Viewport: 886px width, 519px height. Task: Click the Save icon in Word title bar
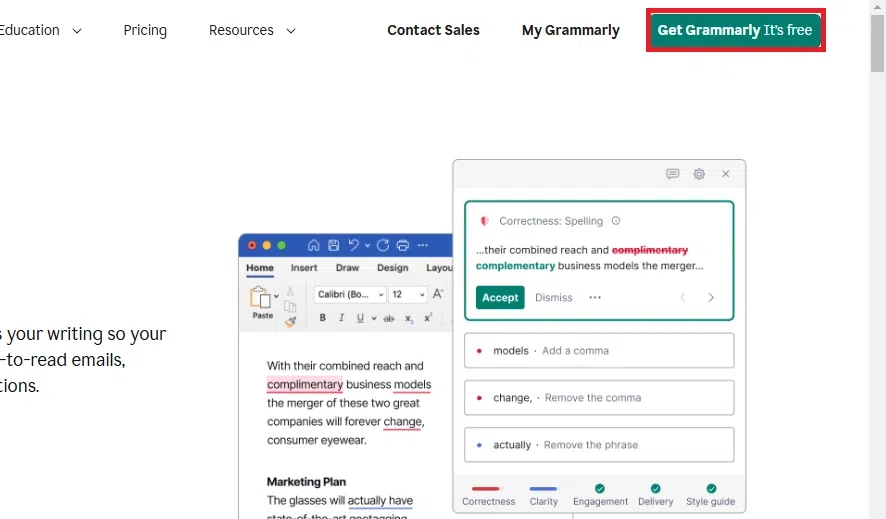[x=334, y=245]
